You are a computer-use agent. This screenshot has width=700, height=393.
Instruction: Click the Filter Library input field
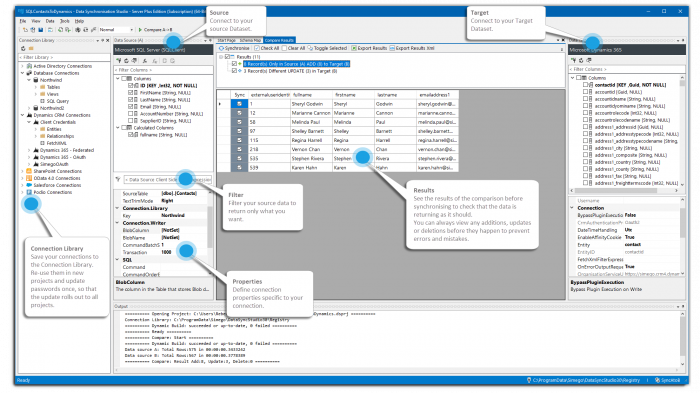[64, 57]
